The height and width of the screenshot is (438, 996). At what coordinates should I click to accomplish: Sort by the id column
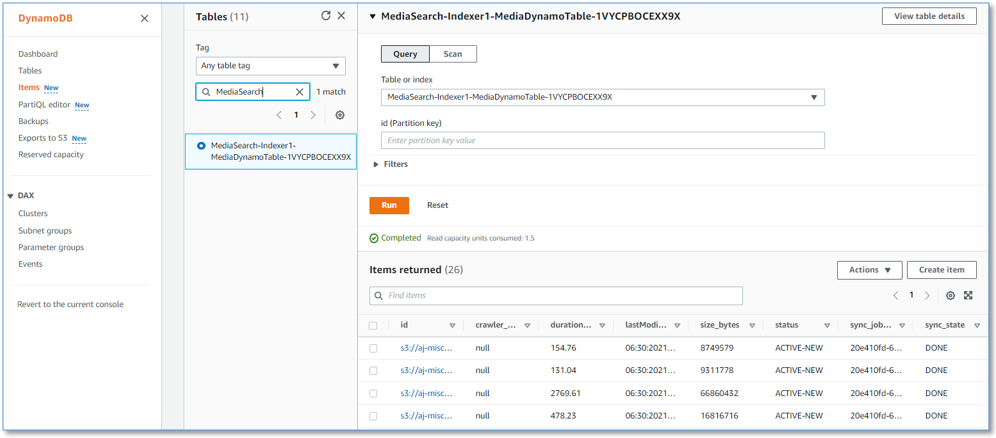pyautogui.click(x=452, y=325)
